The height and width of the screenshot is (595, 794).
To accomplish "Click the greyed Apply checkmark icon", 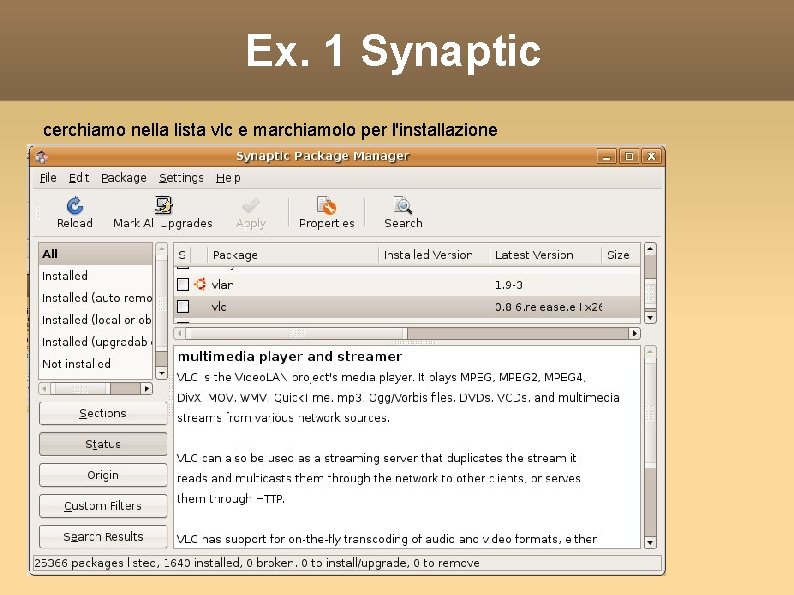I will coord(251,206).
